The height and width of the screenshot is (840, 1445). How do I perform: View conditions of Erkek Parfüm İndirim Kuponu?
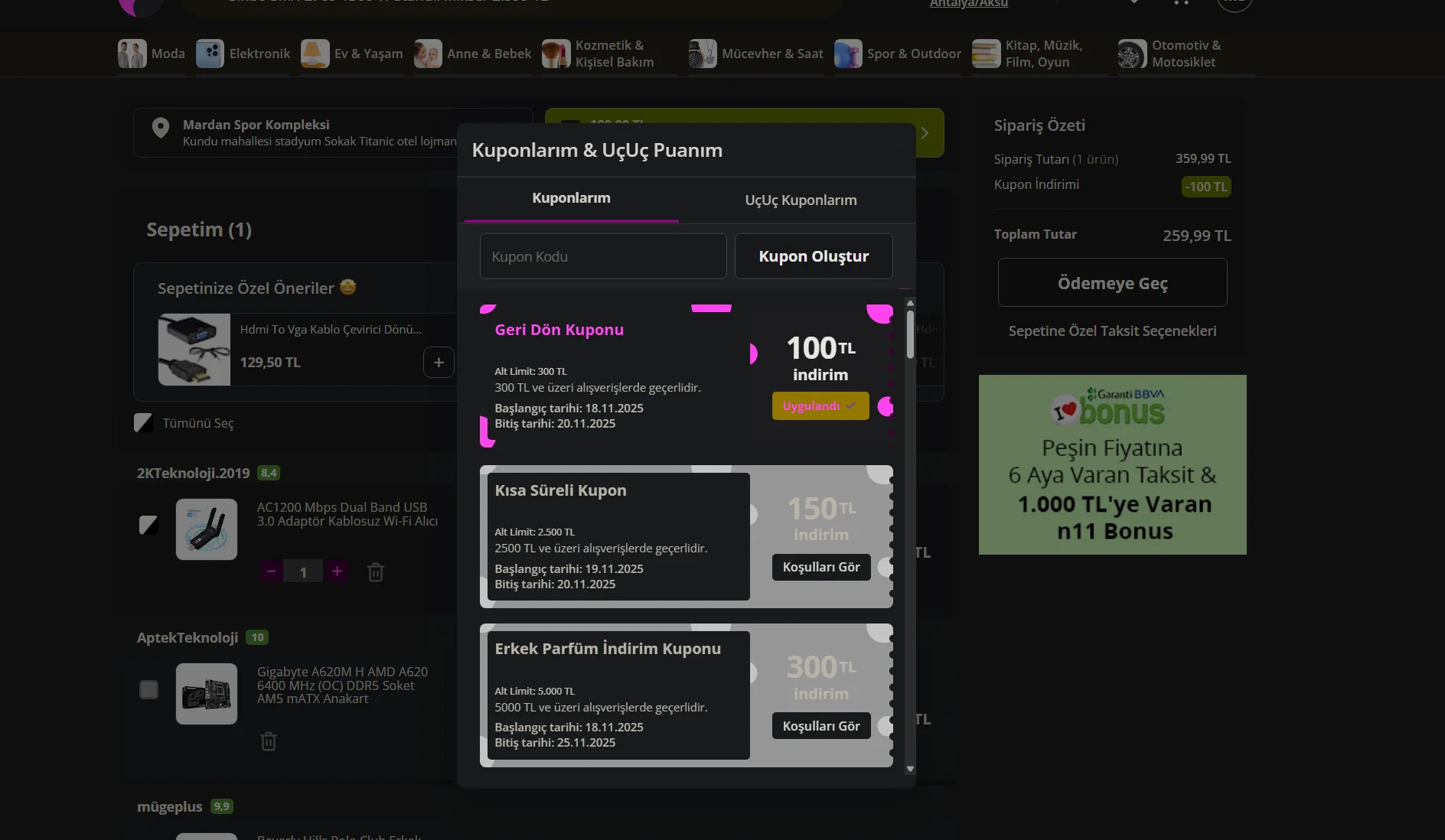click(x=821, y=726)
